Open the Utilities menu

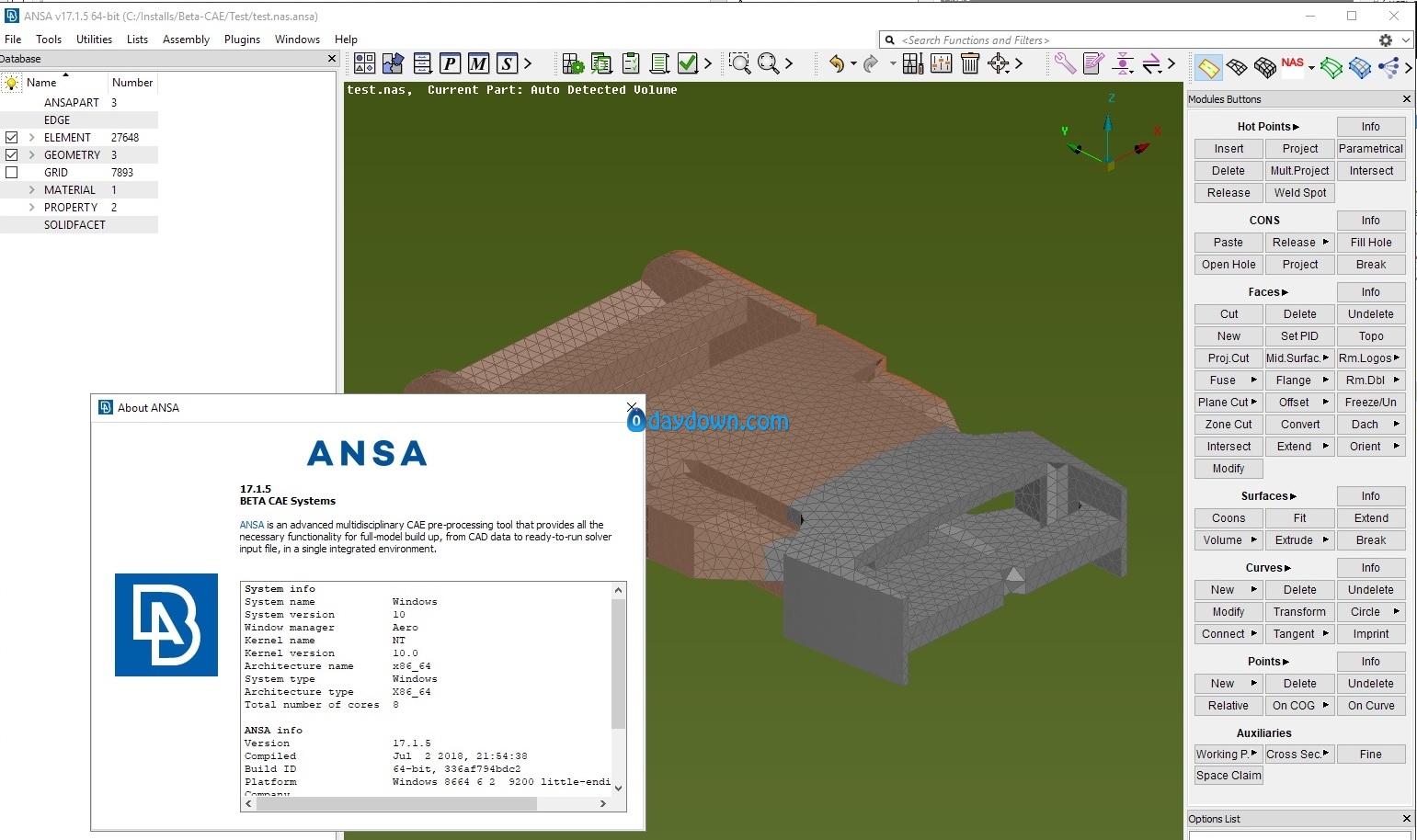94,40
